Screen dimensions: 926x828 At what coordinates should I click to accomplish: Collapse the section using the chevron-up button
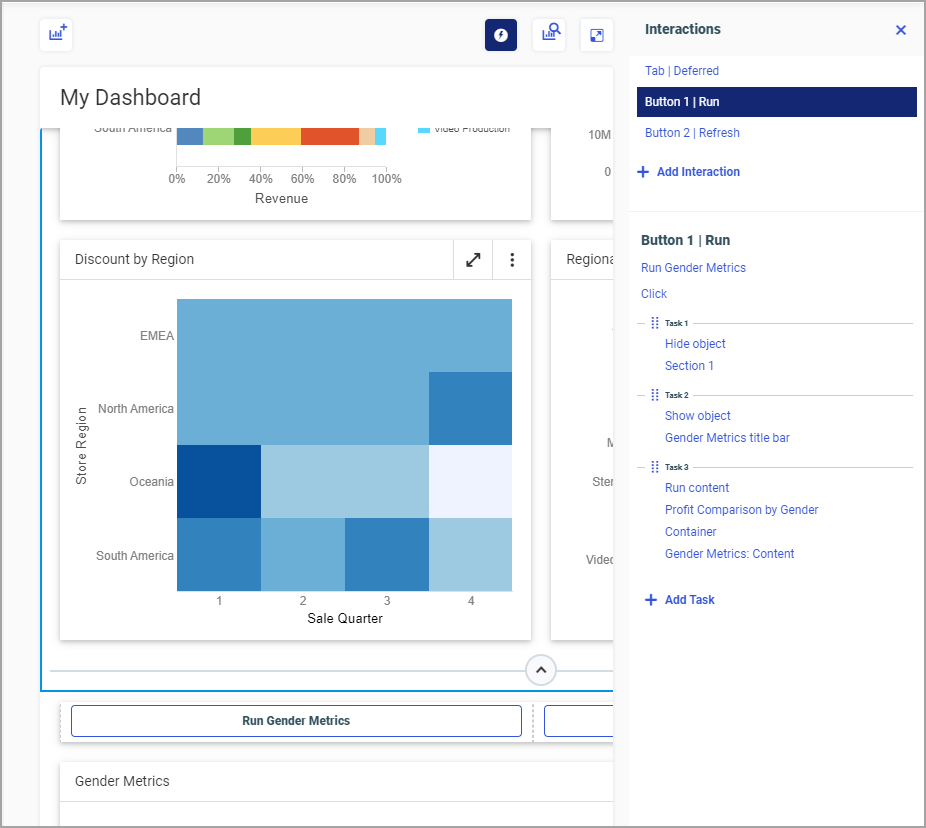coord(541,670)
